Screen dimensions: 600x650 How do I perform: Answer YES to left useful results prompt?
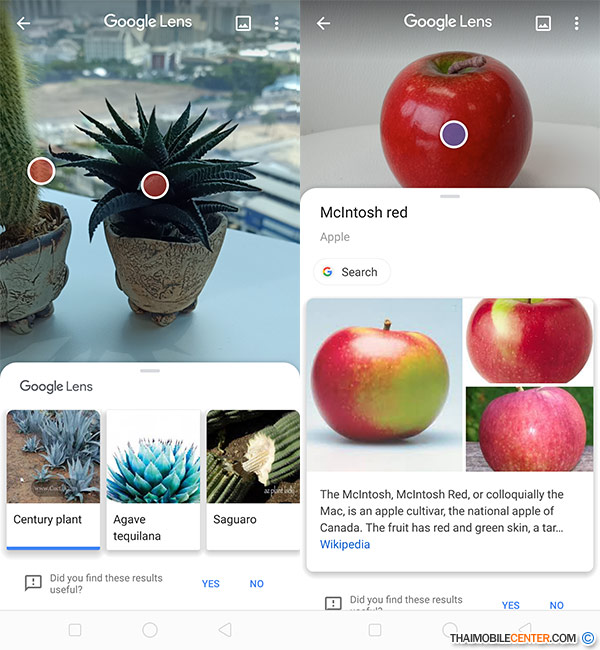pyautogui.click(x=211, y=584)
